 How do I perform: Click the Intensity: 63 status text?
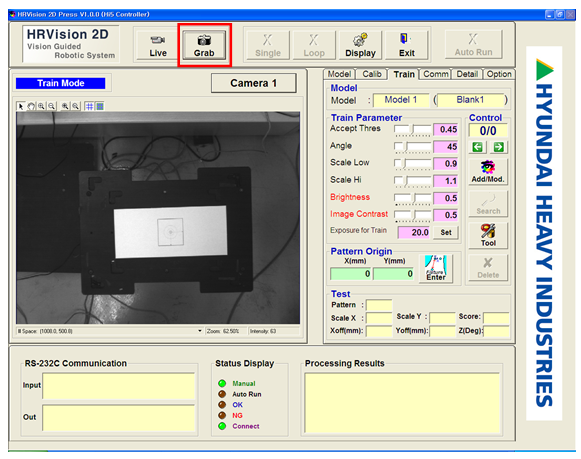click(x=263, y=331)
